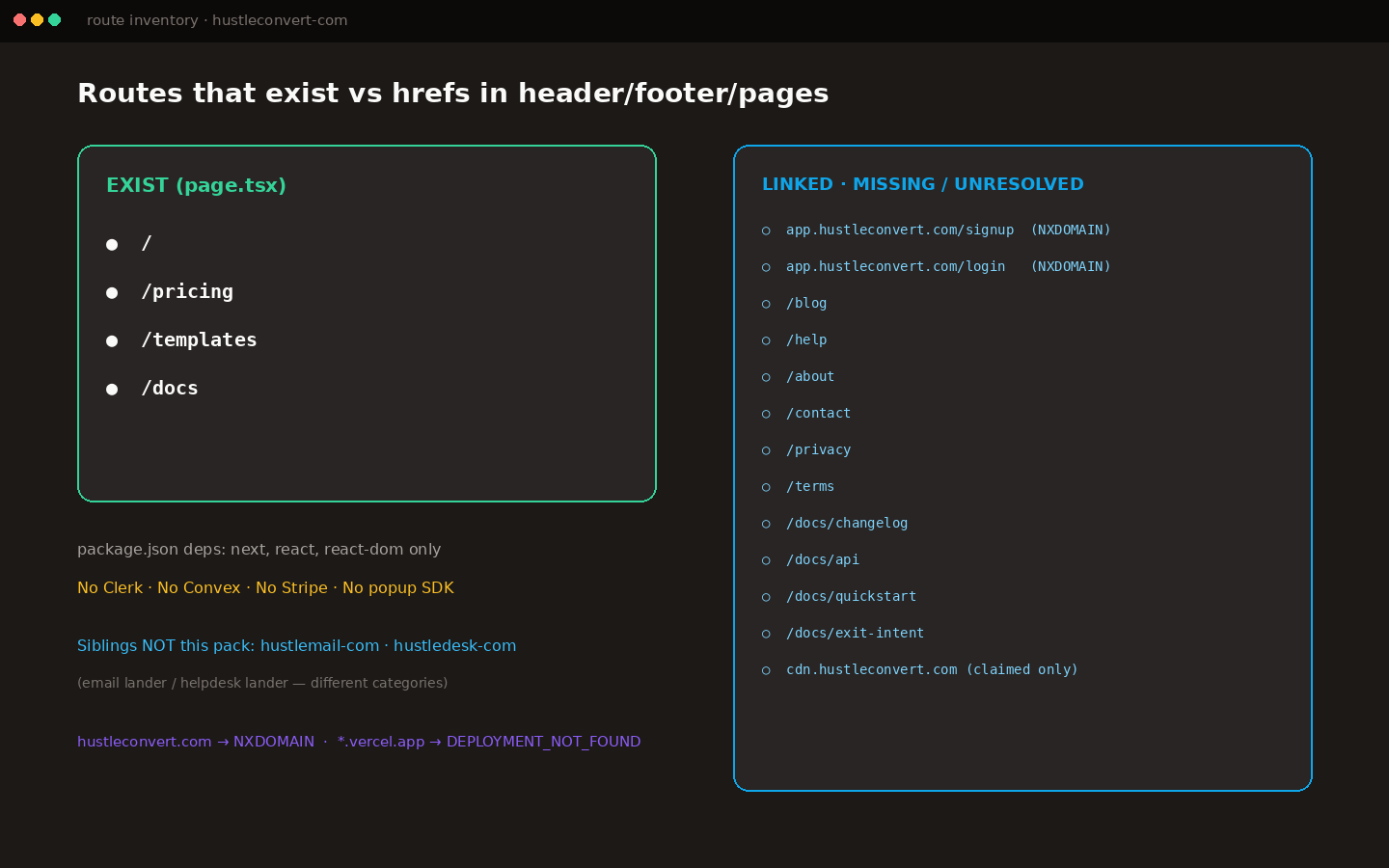This screenshot has height=868, width=1389.
Task: Click the 'Siblings NOT this pack' line
Action: coord(296,645)
